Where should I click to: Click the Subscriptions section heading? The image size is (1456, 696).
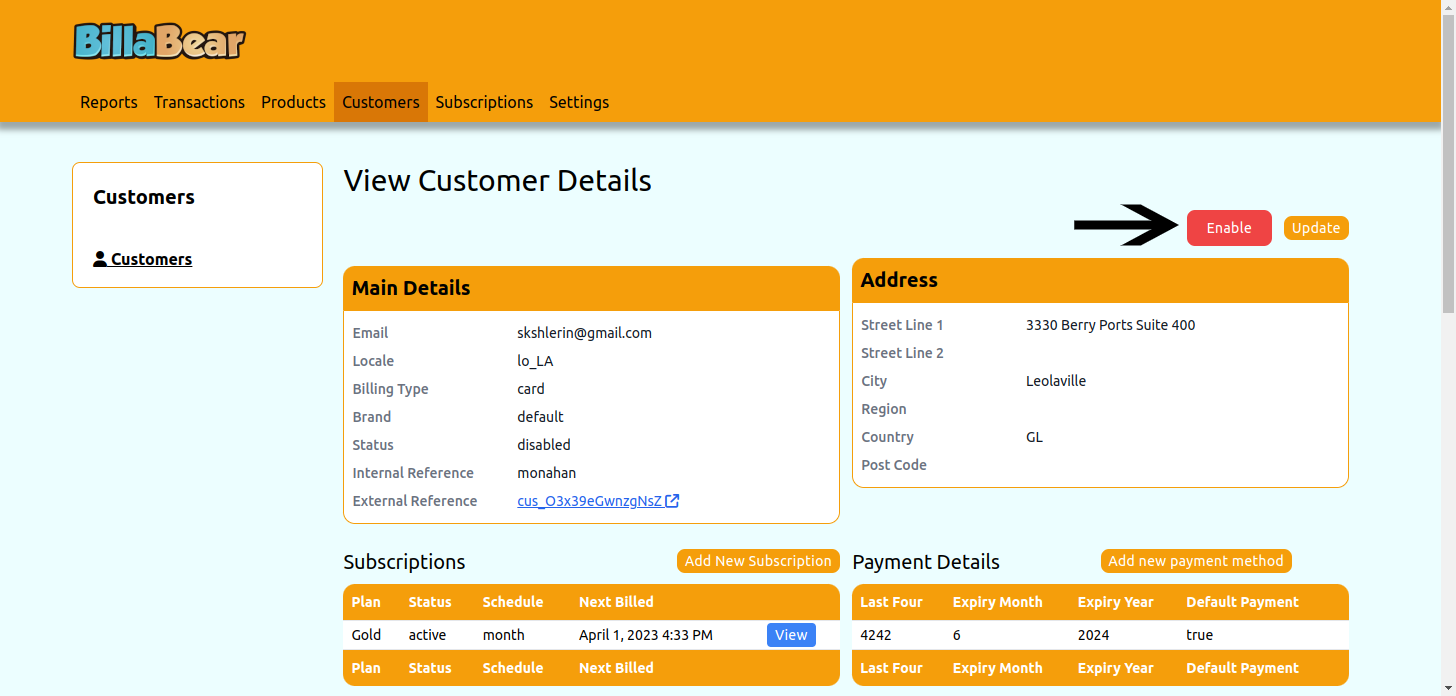[x=404, y=562]
